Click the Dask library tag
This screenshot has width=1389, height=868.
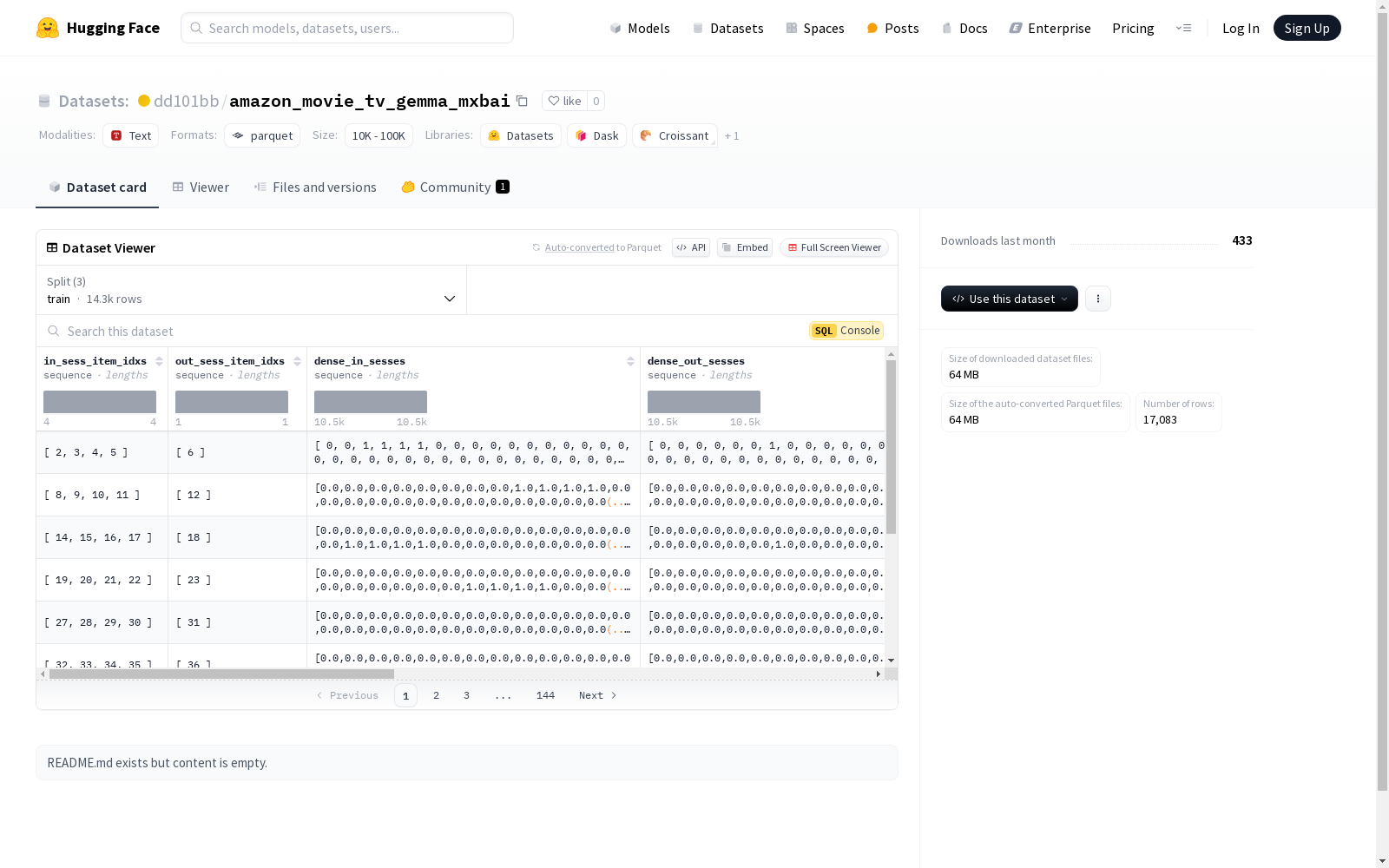[596, 135]
